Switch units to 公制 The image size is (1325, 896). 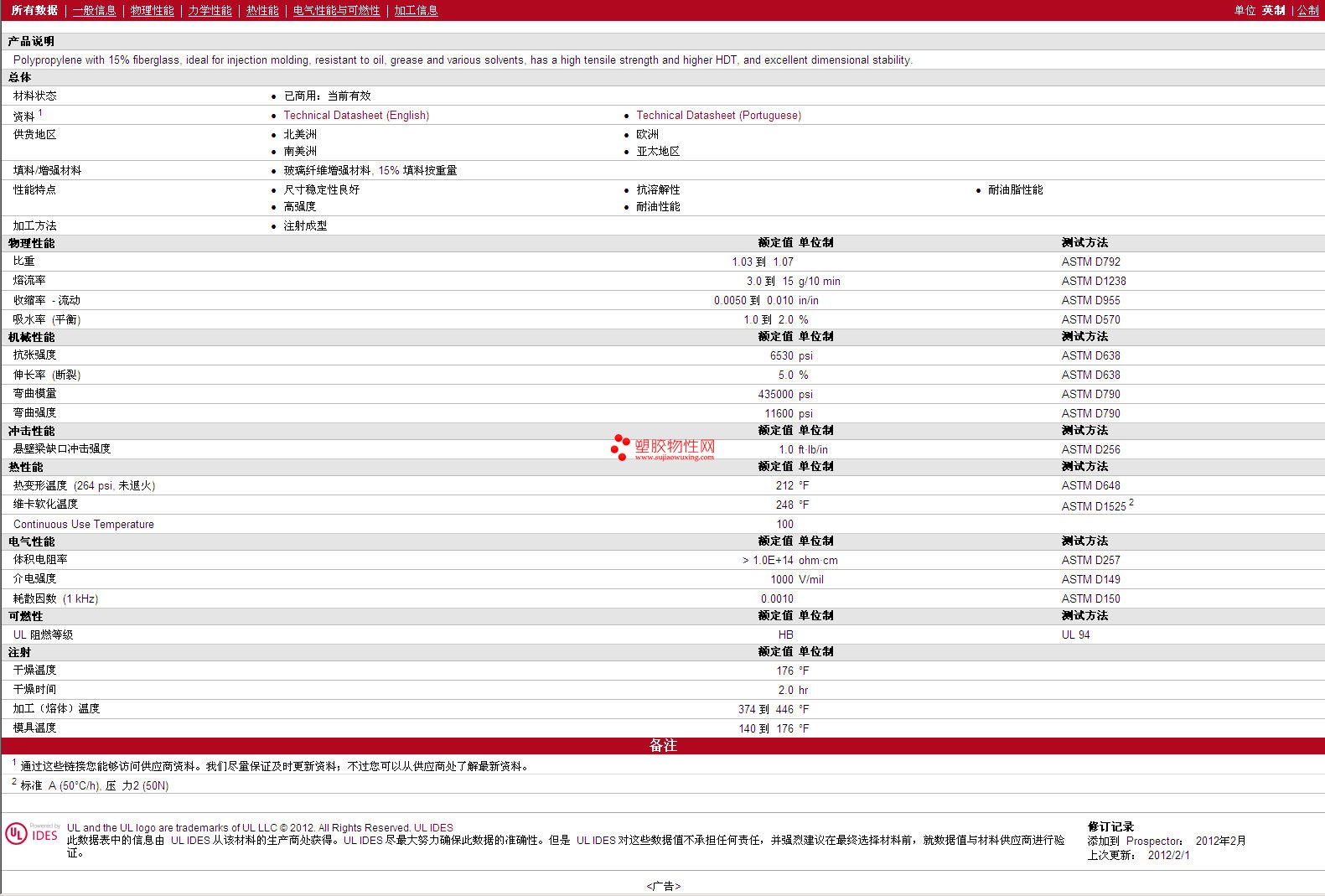tap(1307, 10)
